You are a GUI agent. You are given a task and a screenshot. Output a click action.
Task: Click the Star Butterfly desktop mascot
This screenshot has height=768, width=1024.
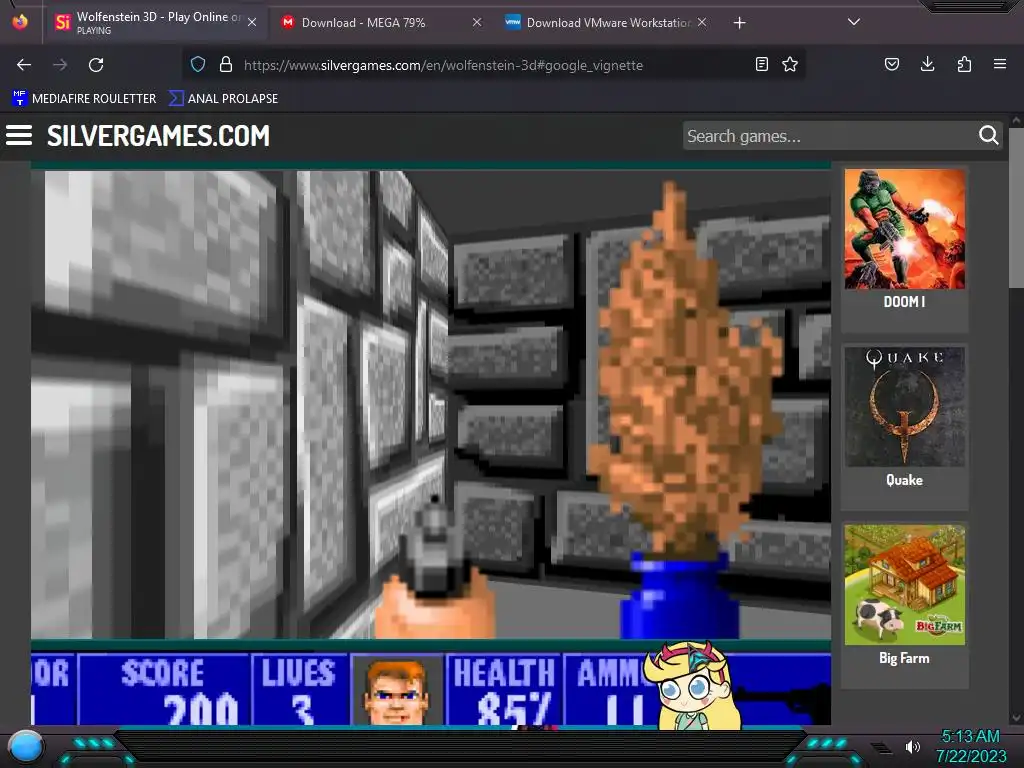pos(694,686)
